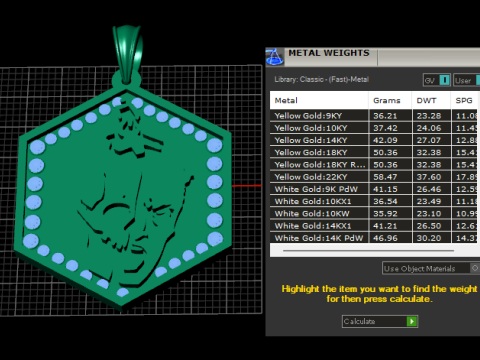Select the Metal Weights tab title
Viewport: 480px width, 360px height.
tap(329, 53)
